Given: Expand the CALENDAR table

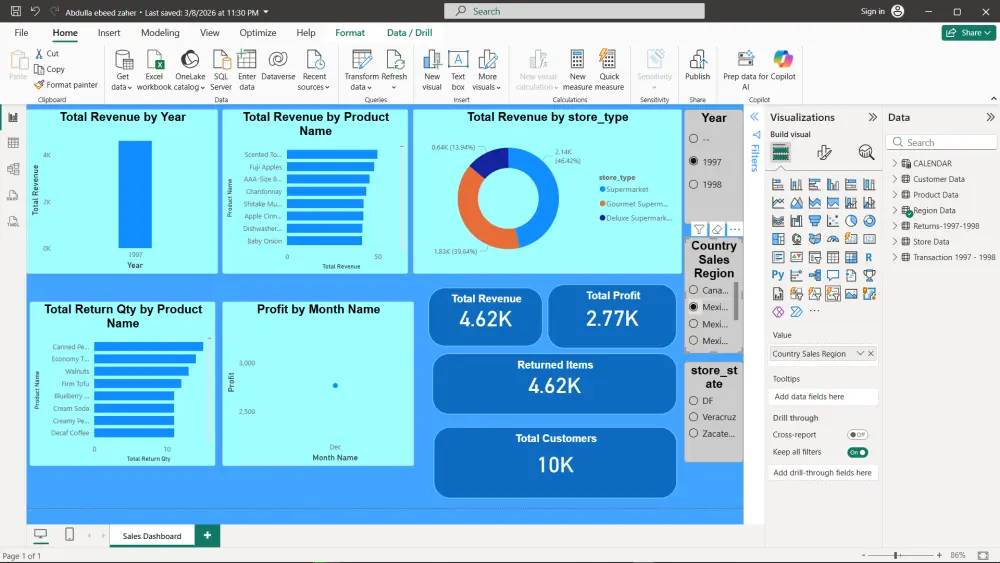Looking at the screenshot, I should (x=895, y=163).
